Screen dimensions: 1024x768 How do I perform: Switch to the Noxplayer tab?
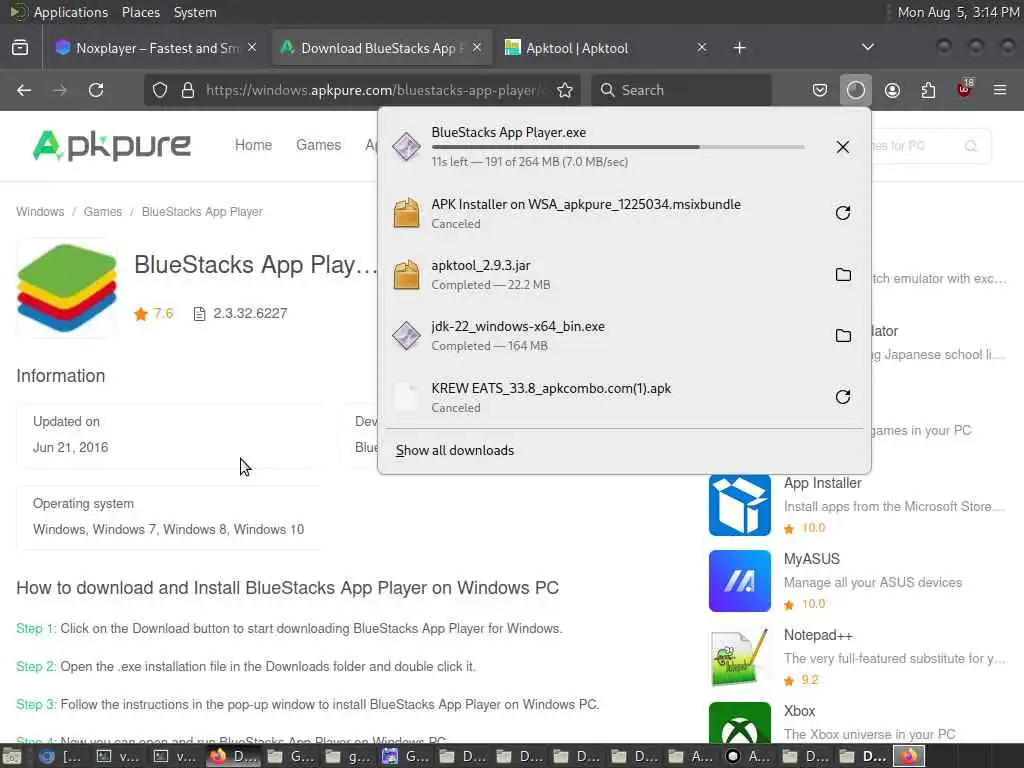[156, 48]
